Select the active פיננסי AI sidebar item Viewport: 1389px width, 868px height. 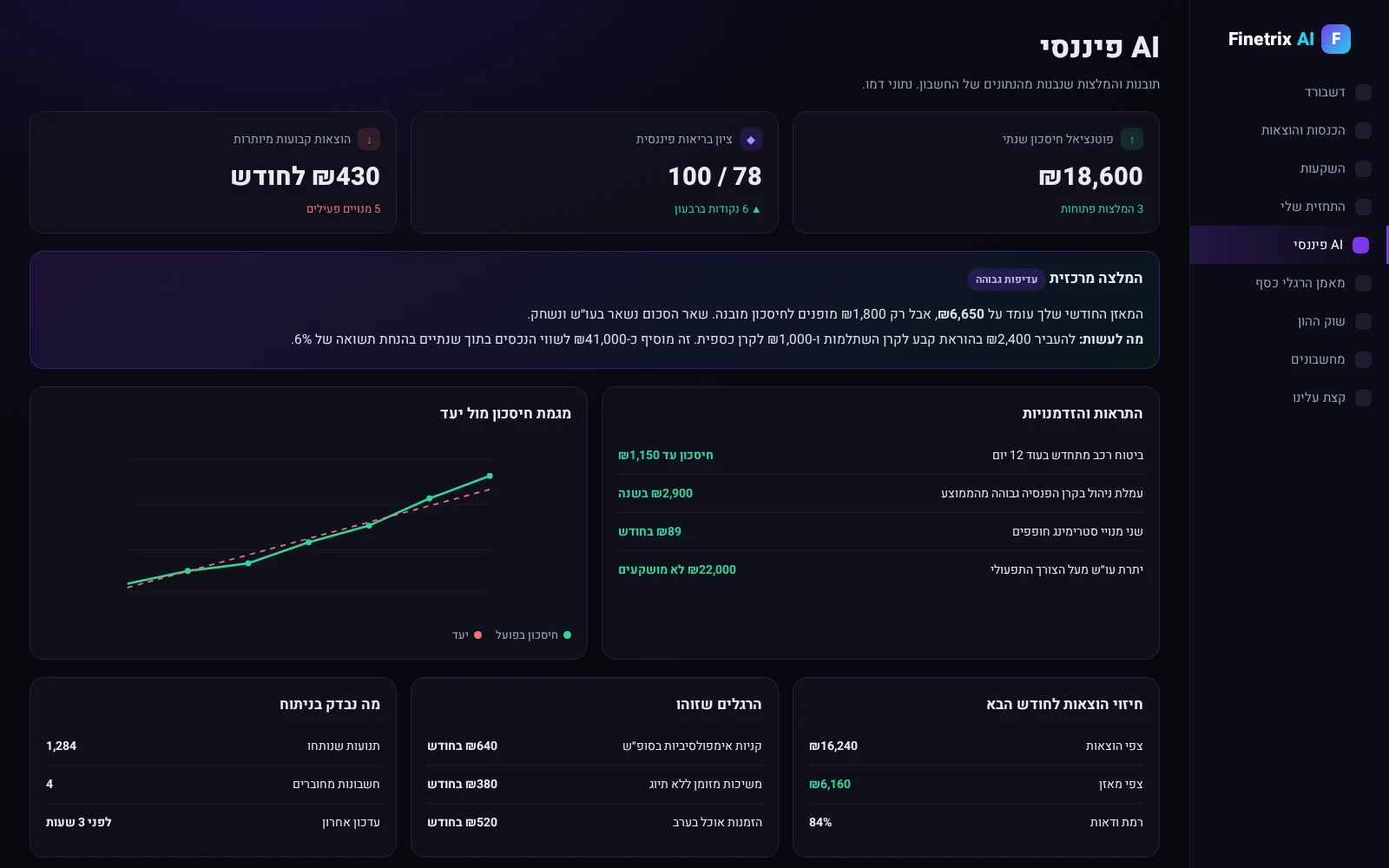[1289, 245]
